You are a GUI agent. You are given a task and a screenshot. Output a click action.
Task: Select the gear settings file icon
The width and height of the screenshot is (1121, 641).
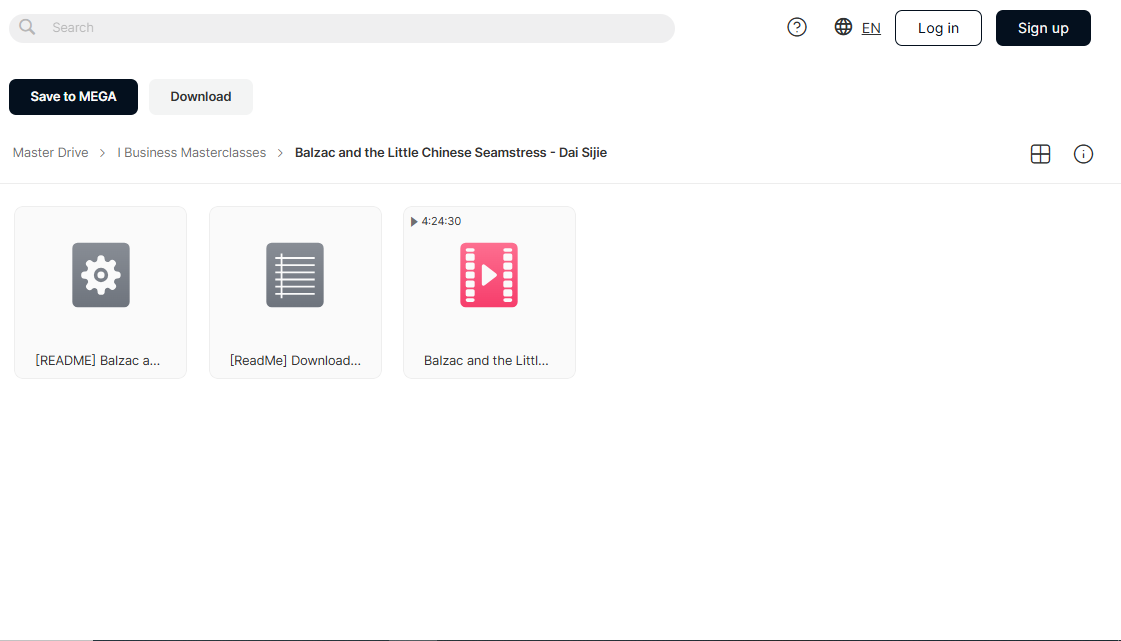(101, 275)
